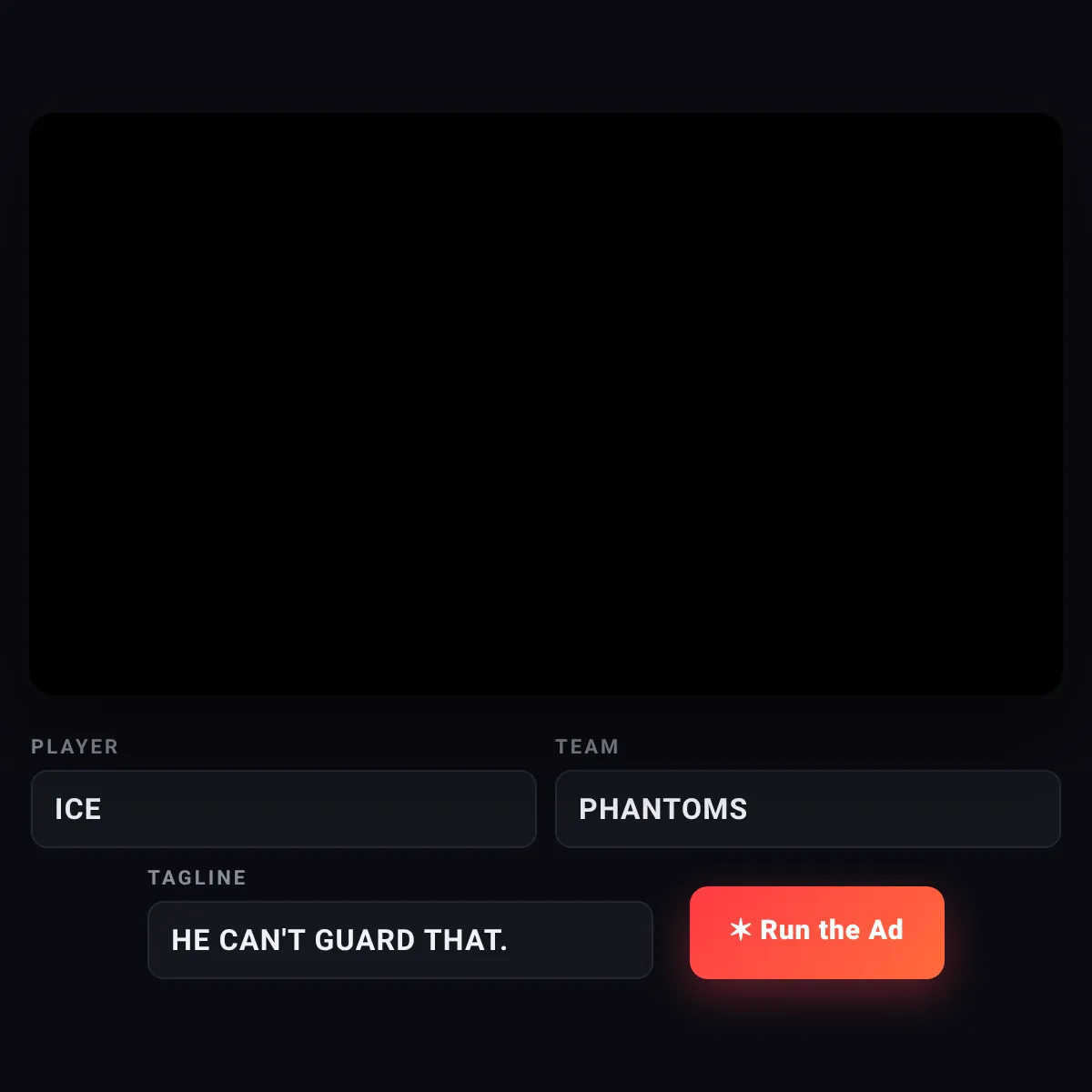Image resolution: width=1092 pixels, height=1092 pixels.
Task: Place cursor on the ICE text
Action: 78,809
